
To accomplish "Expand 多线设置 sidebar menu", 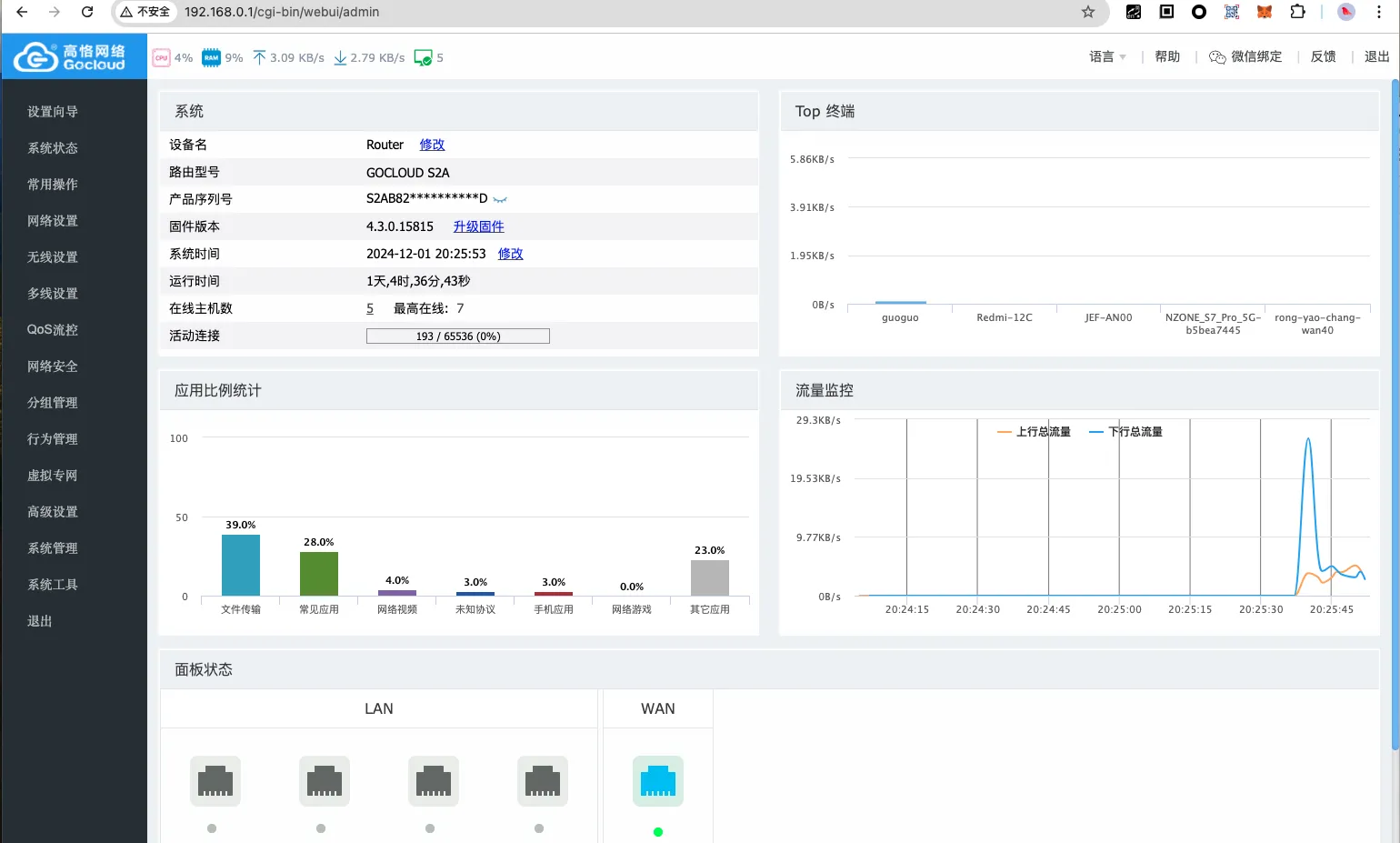I will click(53, 294).
